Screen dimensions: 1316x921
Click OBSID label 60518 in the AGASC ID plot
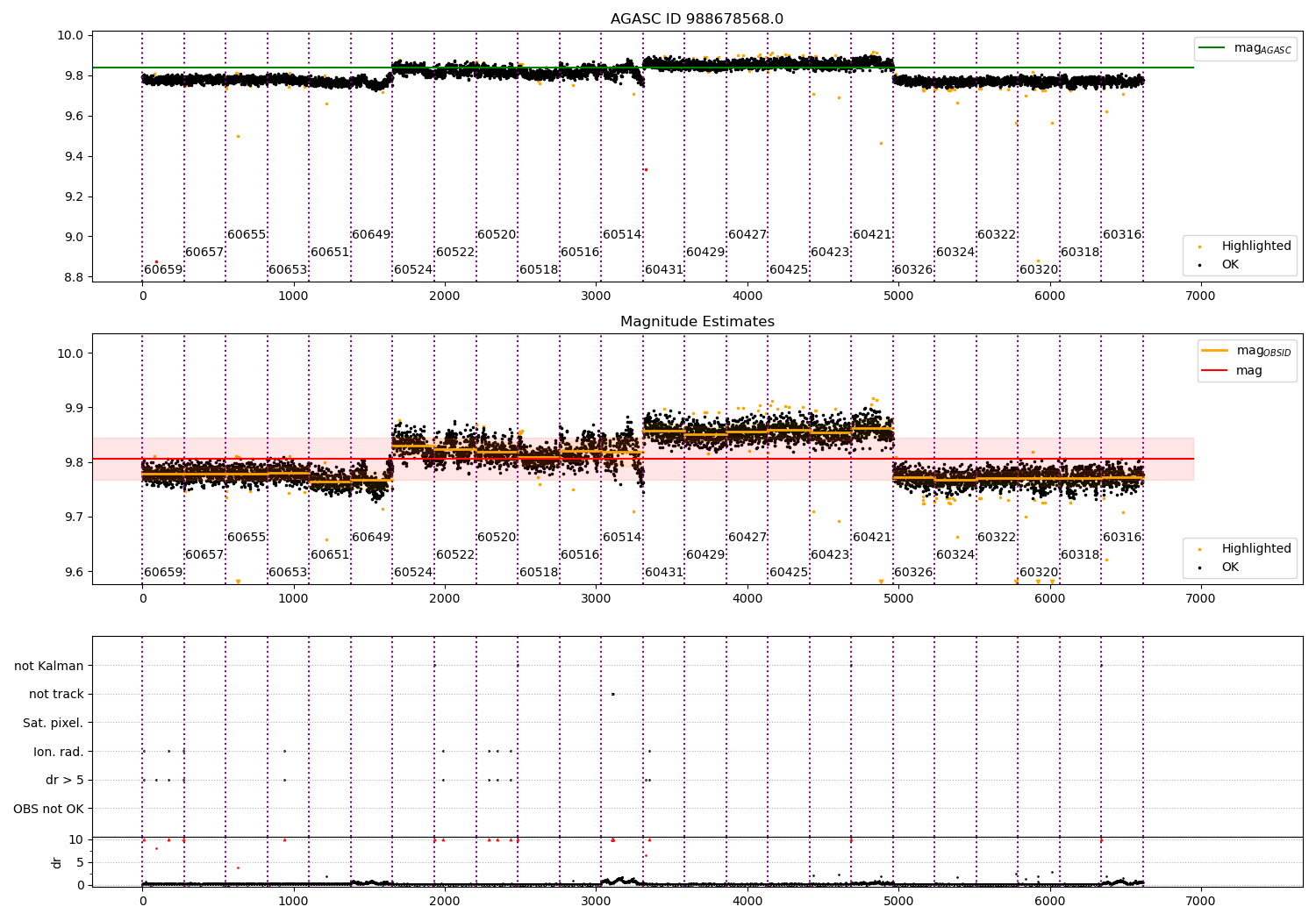(539, 270)
